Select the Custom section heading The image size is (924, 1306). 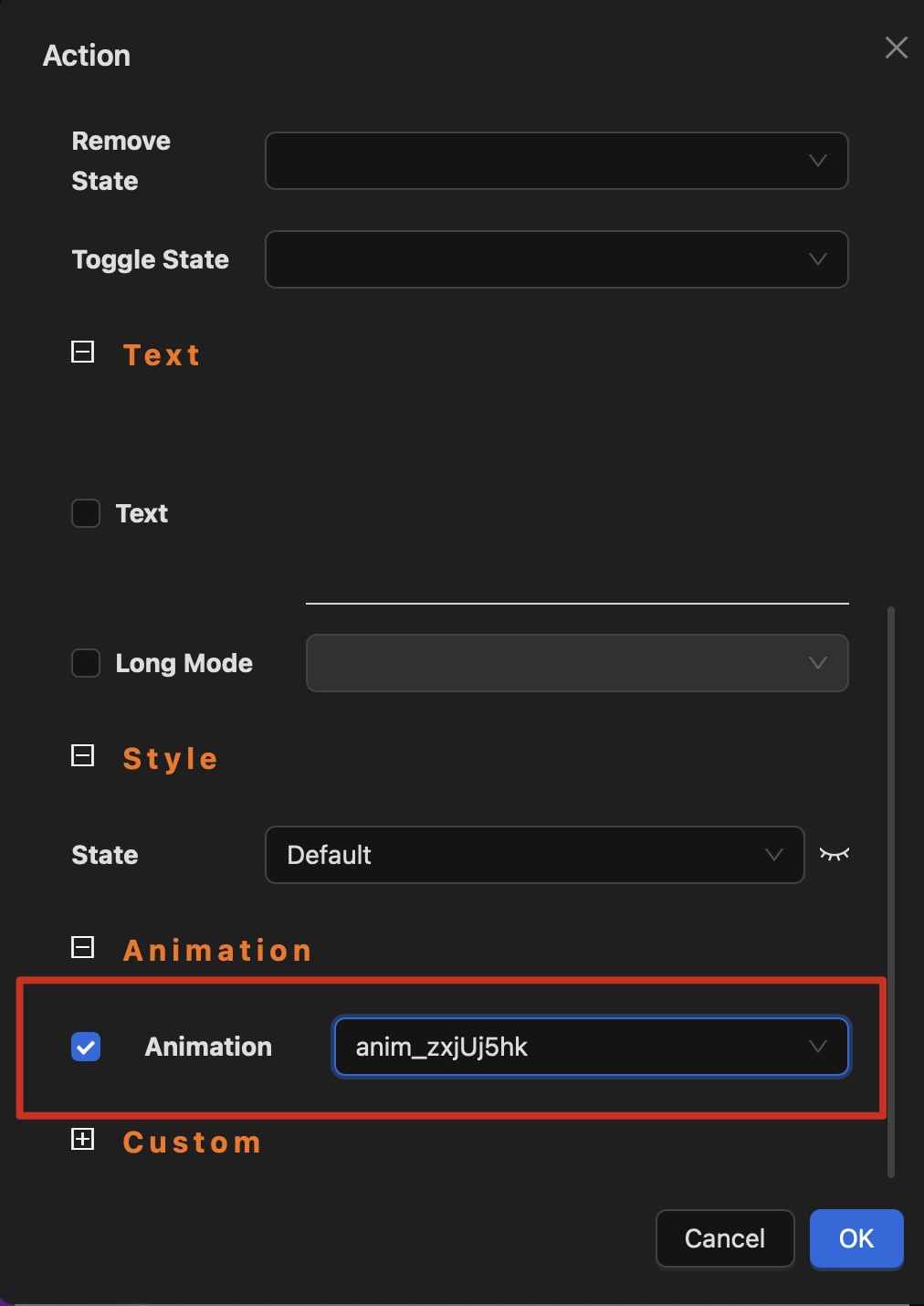pyautogui.click(x=192, y=1142)
